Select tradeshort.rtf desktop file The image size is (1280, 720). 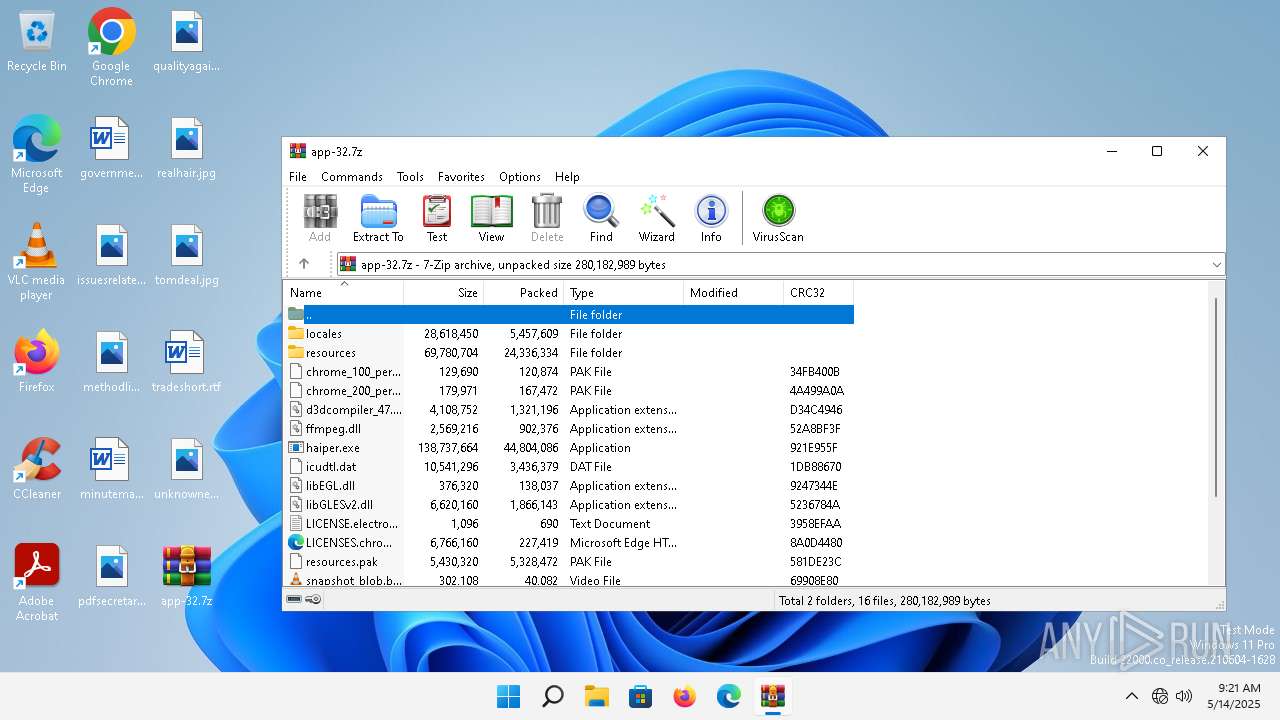coord(187,362)
